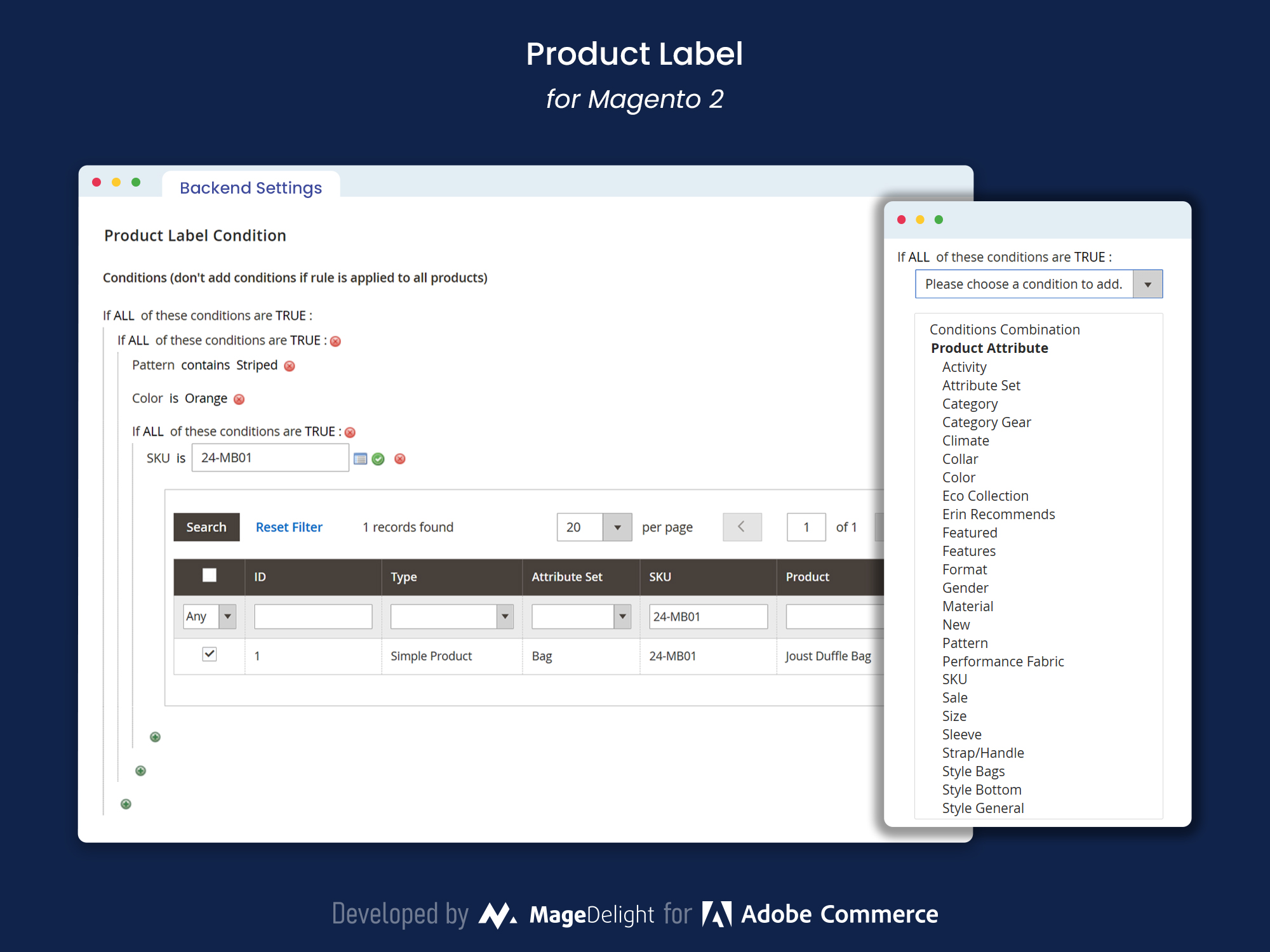Select 'Activity' attribute from list
Viewport: 1270px width, 952px height.
click(x=964, y=367)
